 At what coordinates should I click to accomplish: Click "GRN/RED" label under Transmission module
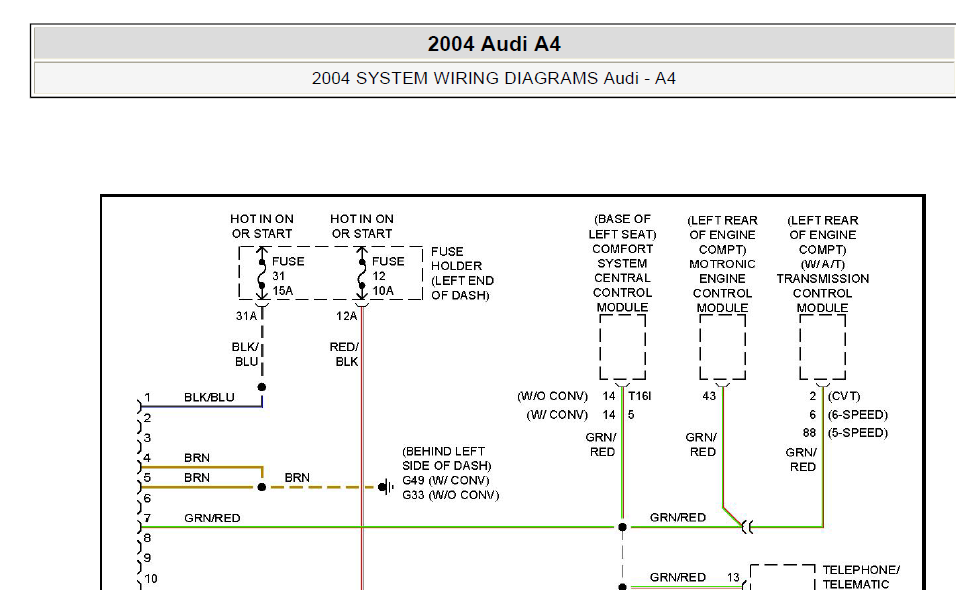pos(801,460)
